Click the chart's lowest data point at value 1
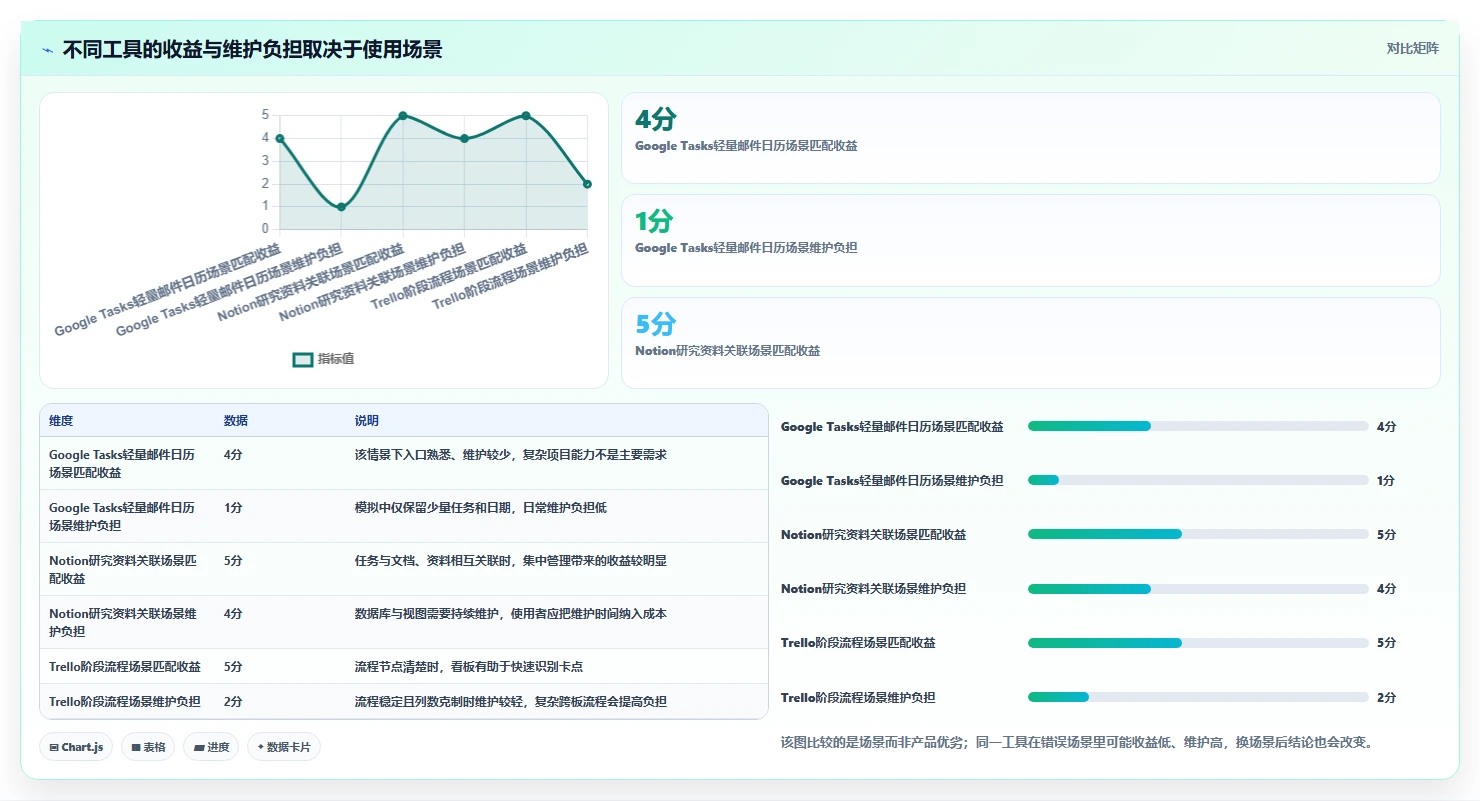 click(x=341, y=207)
